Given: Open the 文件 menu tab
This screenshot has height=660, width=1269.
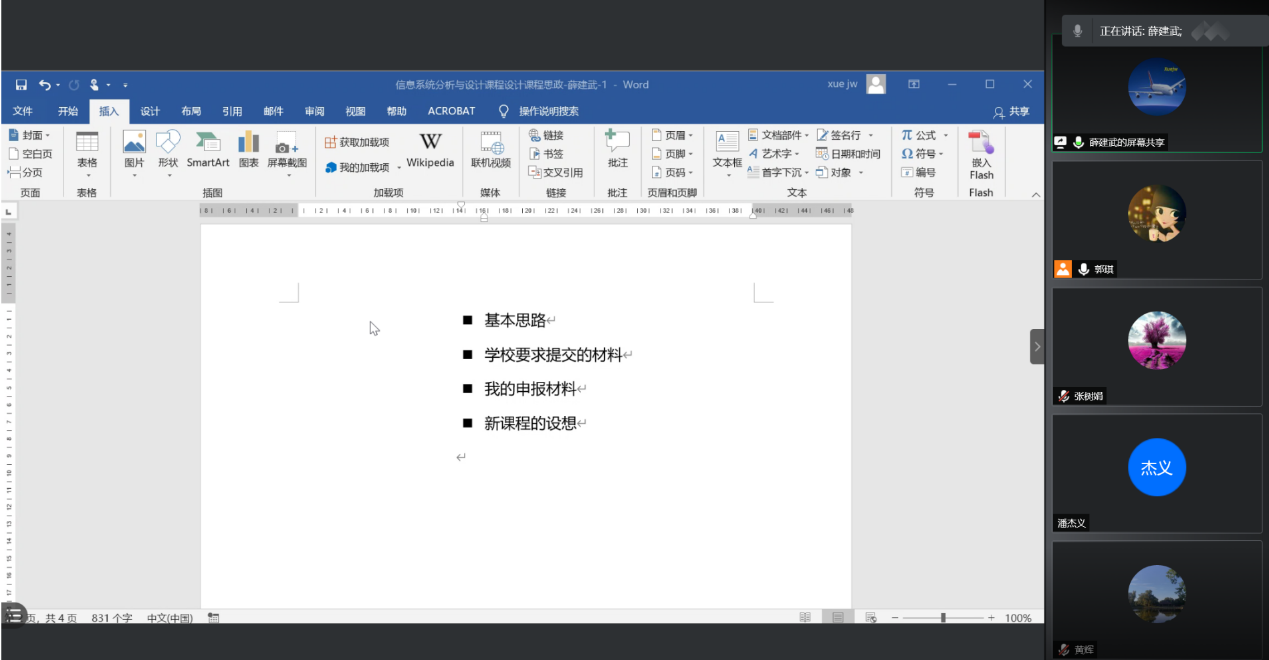Looking at the screenshot, I should [22, 111].
